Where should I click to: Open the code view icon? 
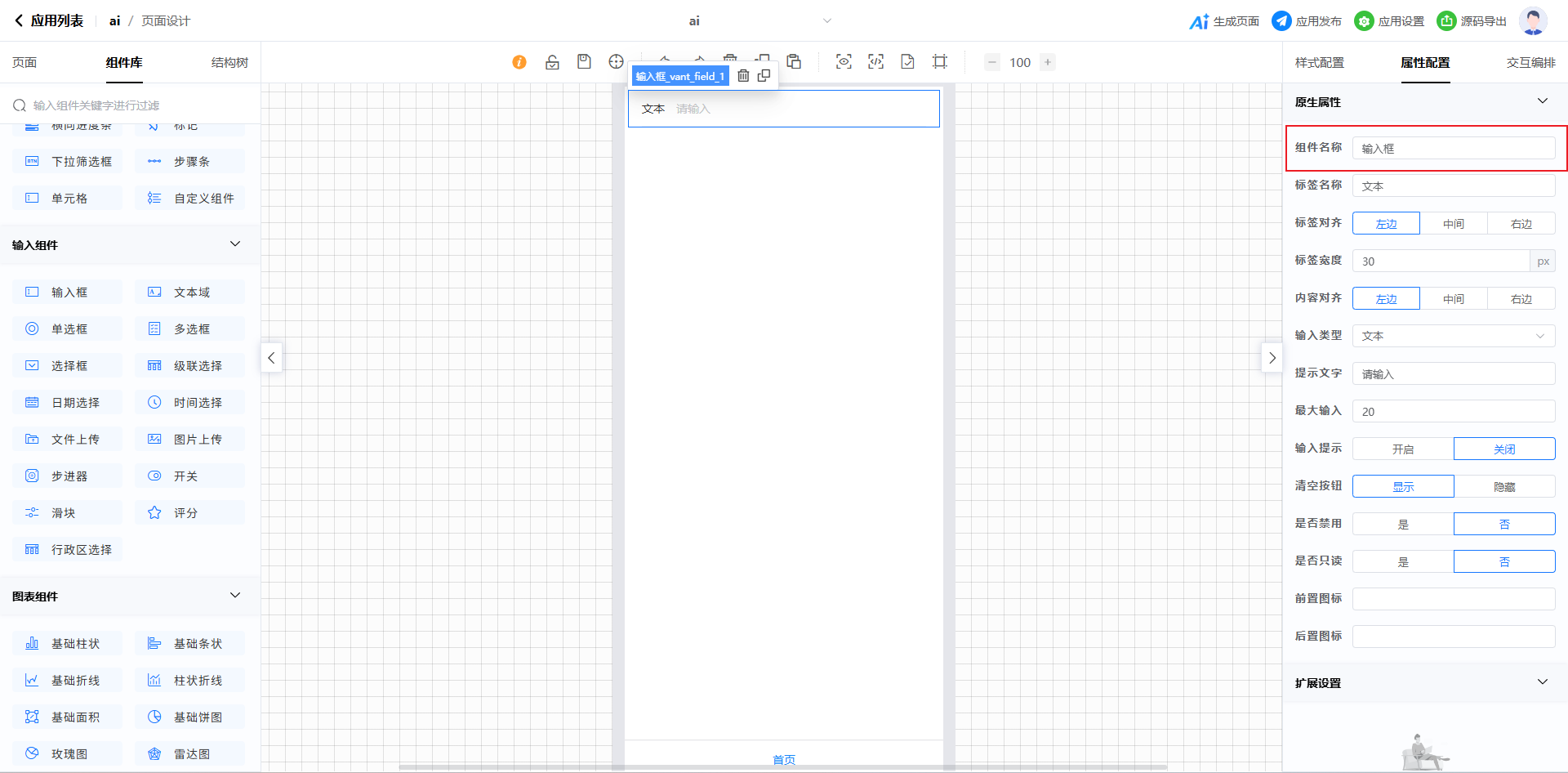[x=875, y=62]
